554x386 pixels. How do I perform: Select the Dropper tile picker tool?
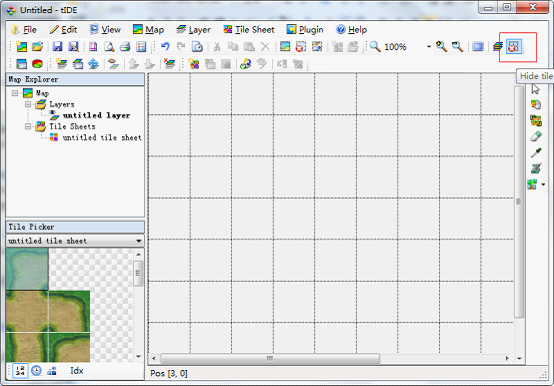click(x=536, y=153)
